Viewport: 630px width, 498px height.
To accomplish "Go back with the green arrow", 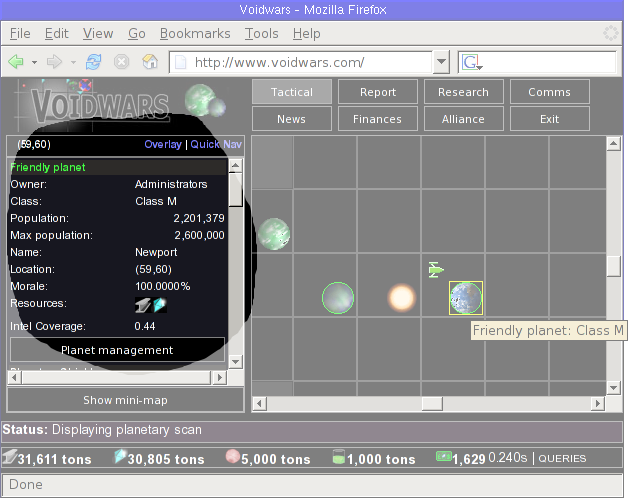I will [x=16, y=62].
